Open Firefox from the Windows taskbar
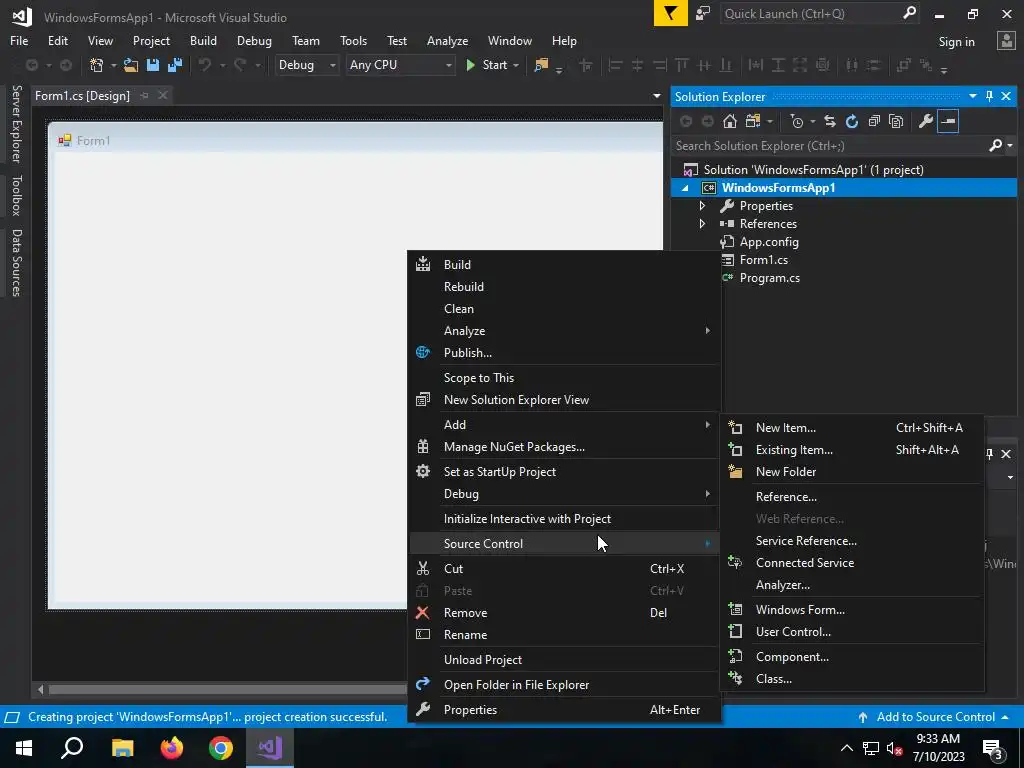The image size is (1024, 768). click(x=172, y=747)
